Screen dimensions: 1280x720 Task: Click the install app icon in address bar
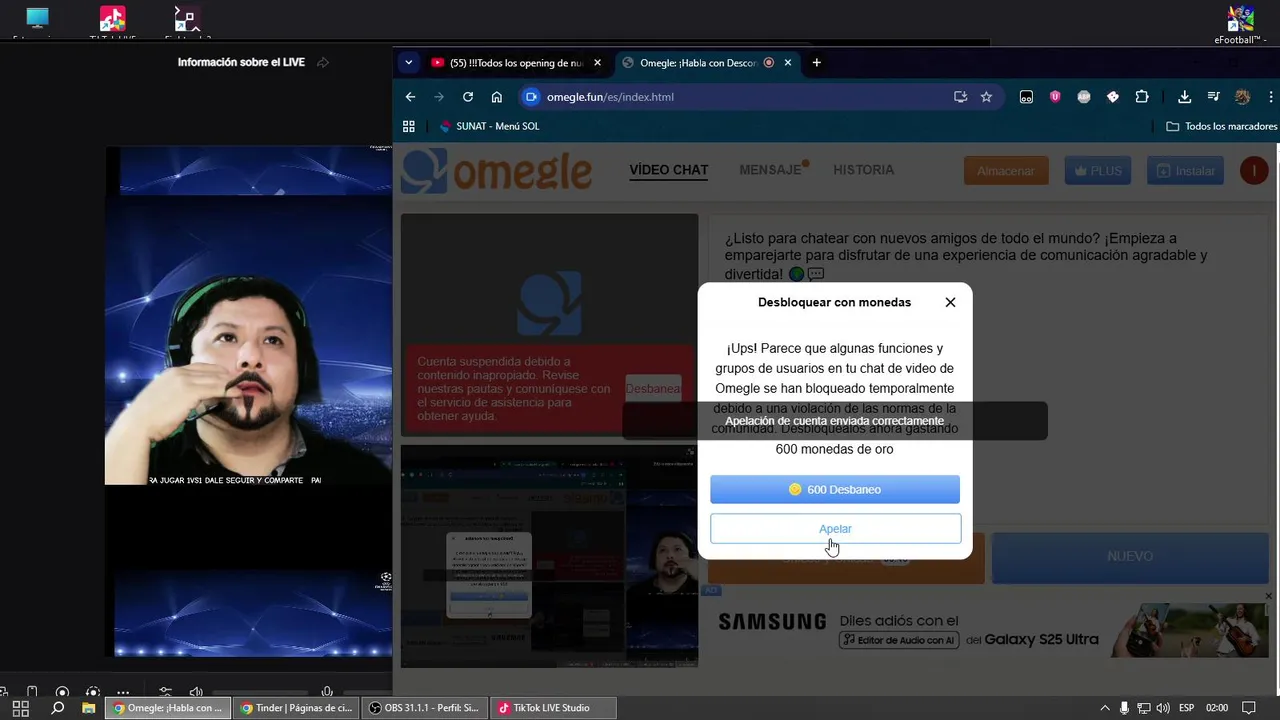click(960, 97)
